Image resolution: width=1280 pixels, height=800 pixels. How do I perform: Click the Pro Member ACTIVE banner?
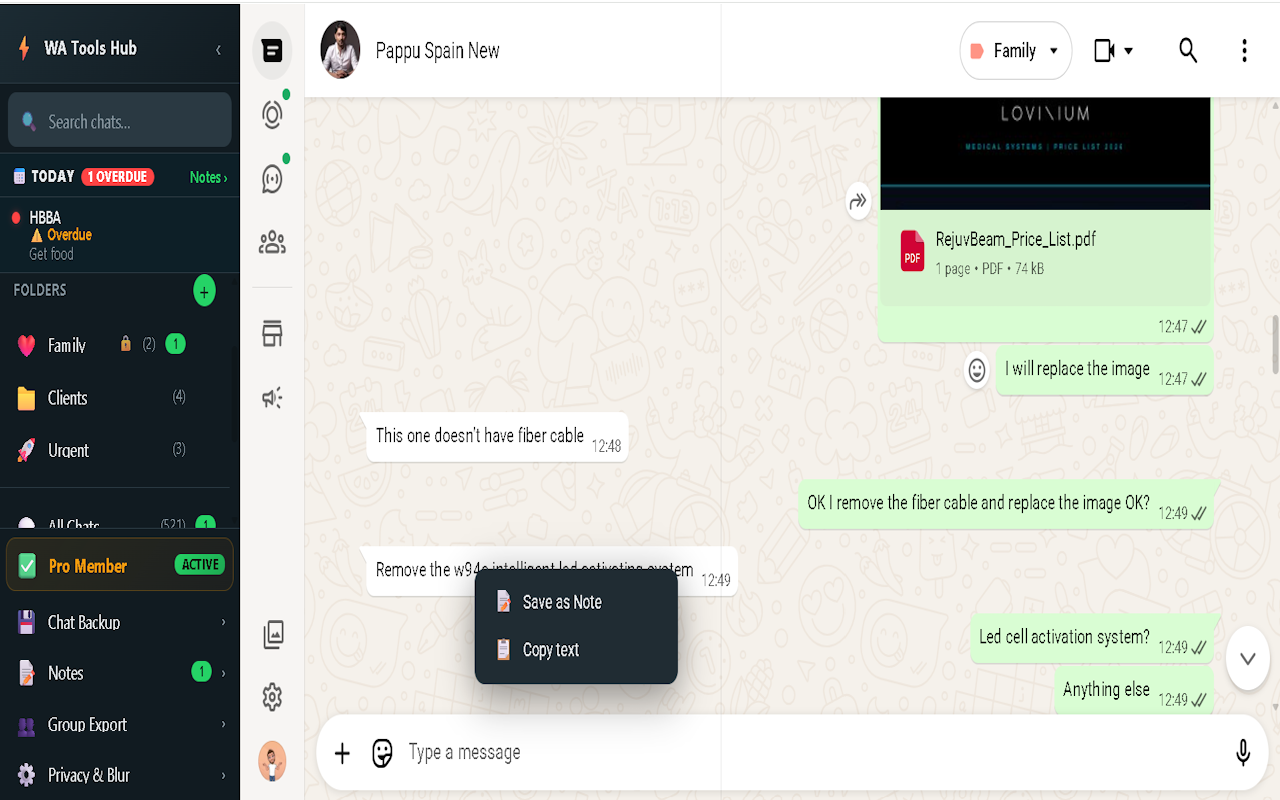120,565
